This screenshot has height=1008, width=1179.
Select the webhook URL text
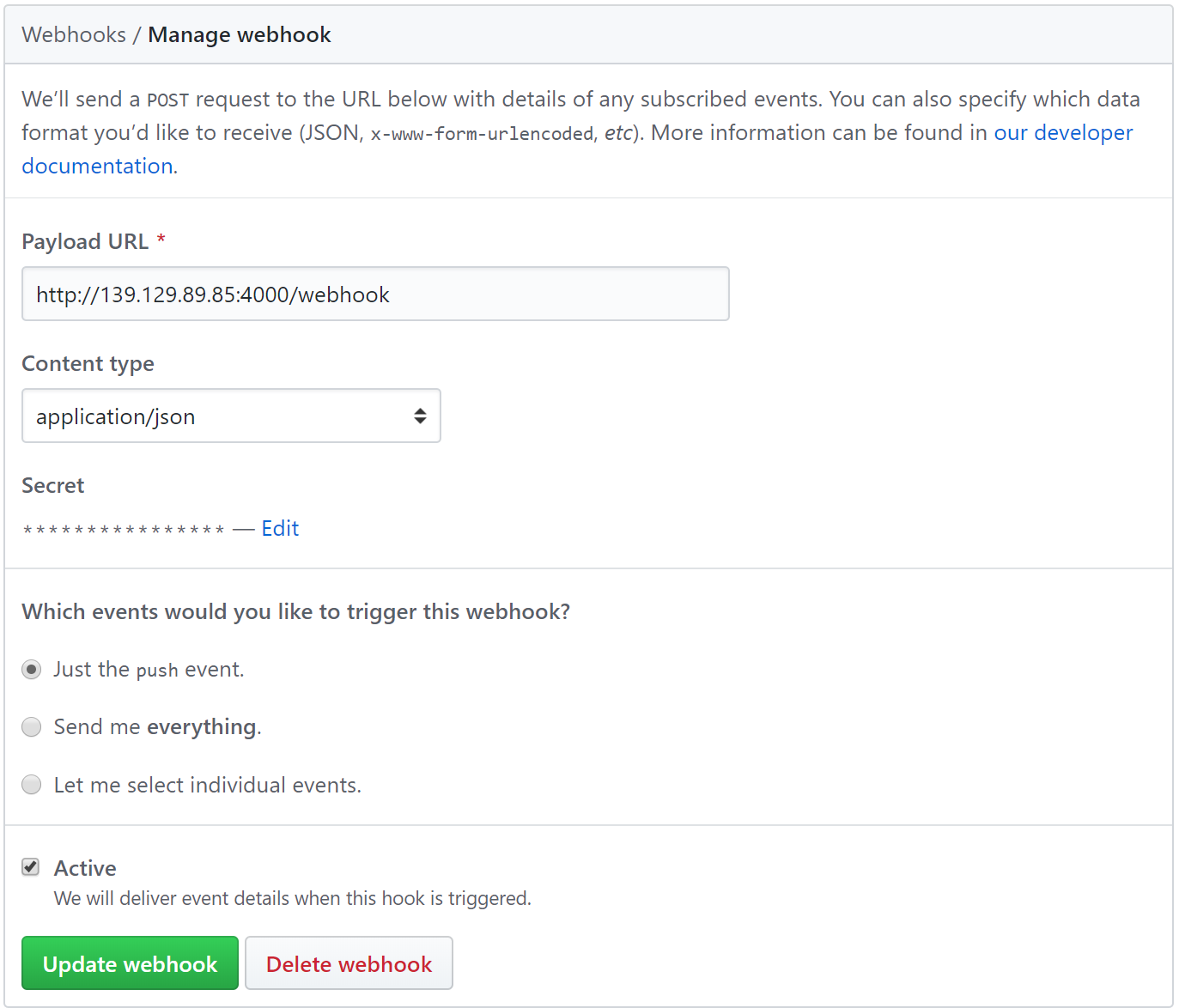(212, 294)
